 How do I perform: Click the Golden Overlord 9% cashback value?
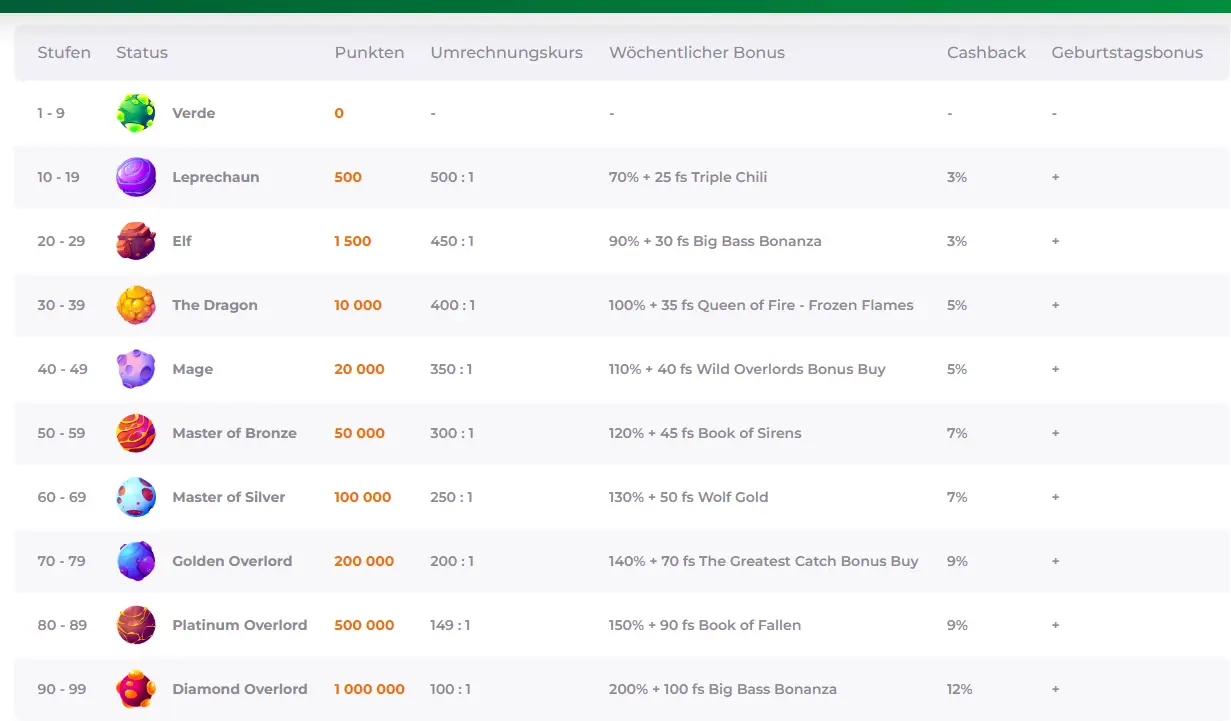[957, 561]
